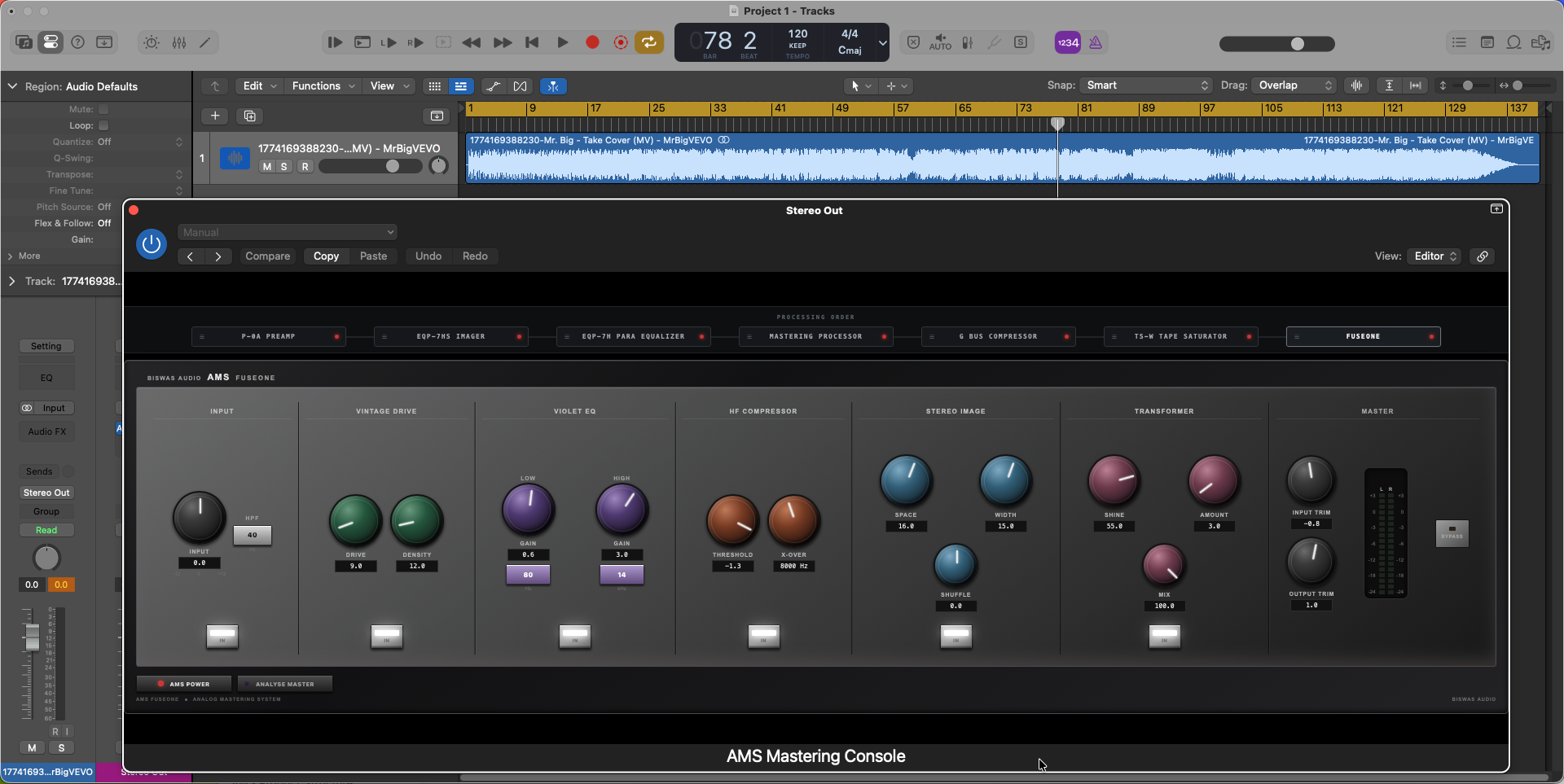Toggle the Cycle mode button
Image resolution: width=1564 pixels, height=784 pixels.
649,42
